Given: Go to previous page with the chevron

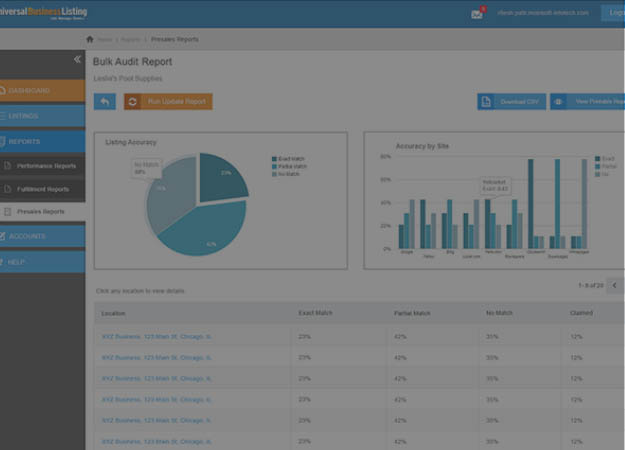Looking at the screenshot, I should [615, 285].
